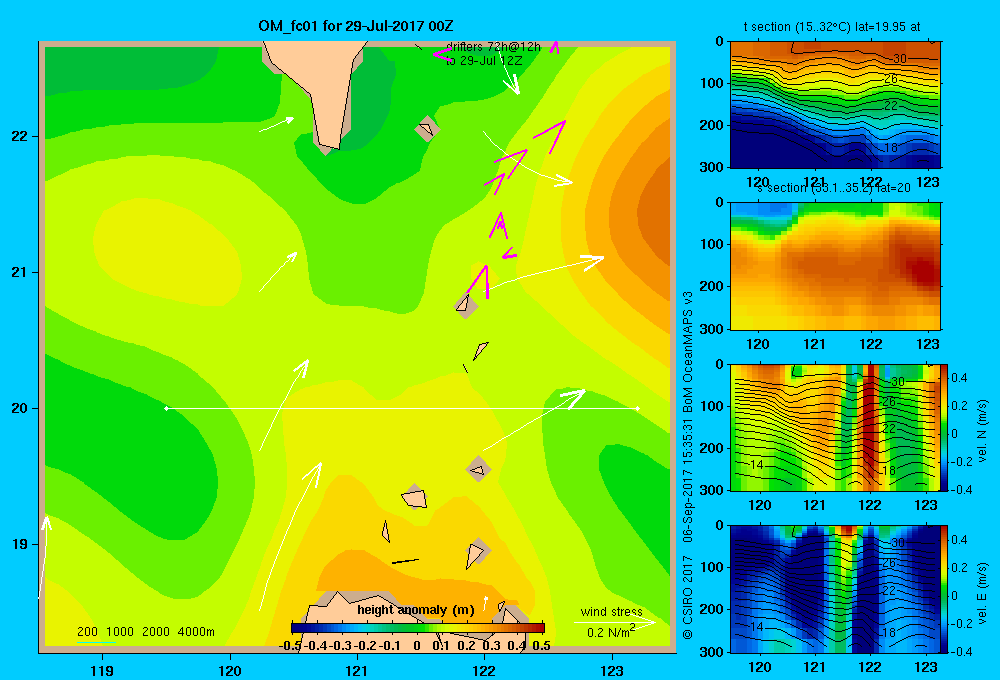Screen dimensions: 1000x680
Task: Click longitude label 121 below main map
Action: click(x=357, y=670)
